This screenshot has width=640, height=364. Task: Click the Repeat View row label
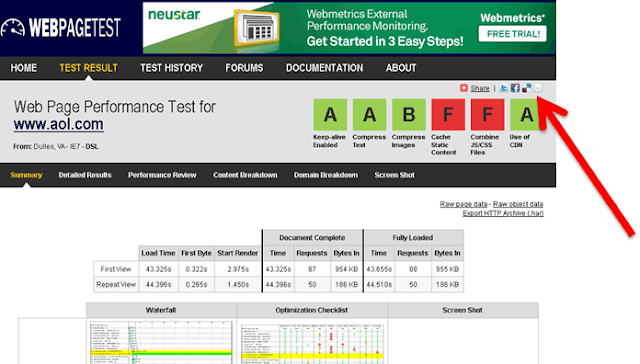tap(116, 284)
